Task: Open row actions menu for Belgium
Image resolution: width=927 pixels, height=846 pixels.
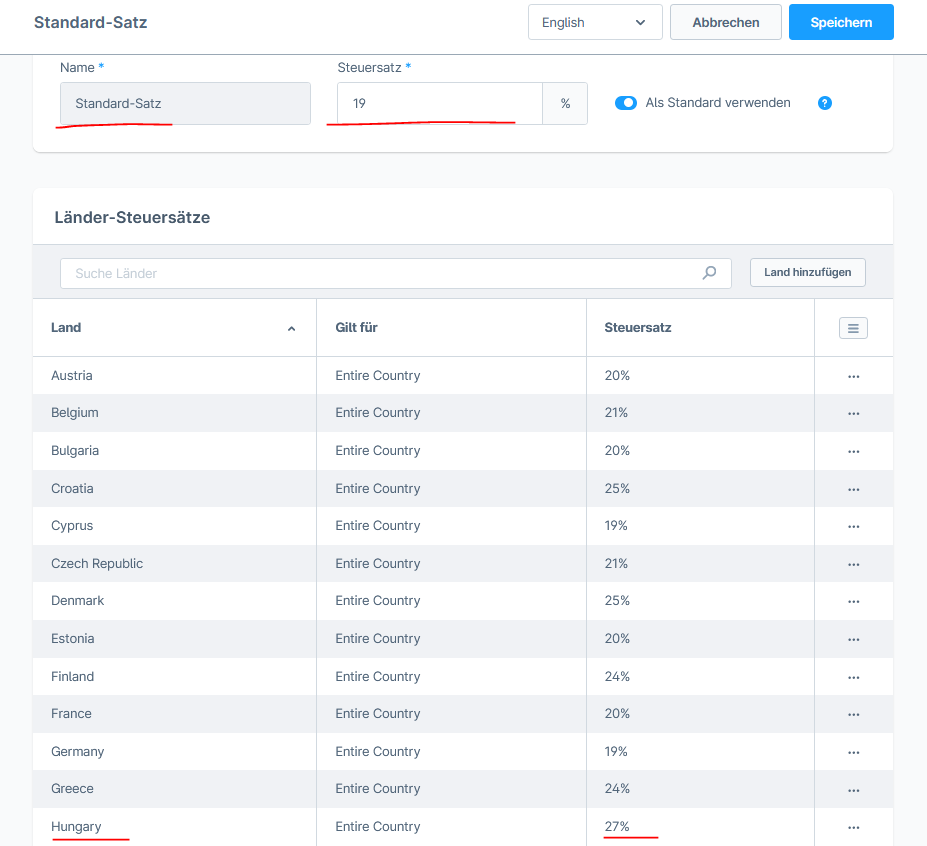Action: click(x=853, y=413)
